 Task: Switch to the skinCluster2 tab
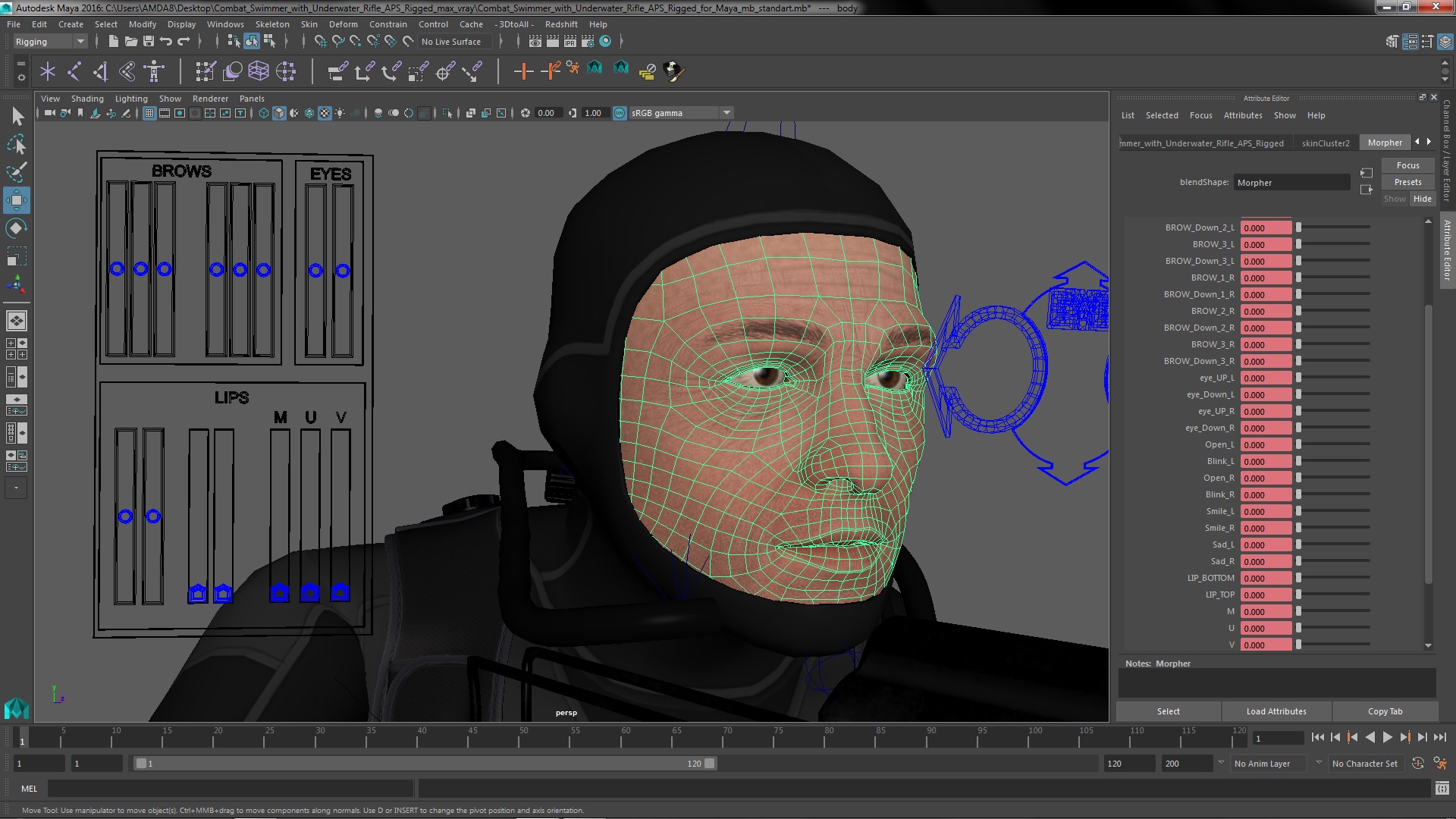click(x=1325, y=143)
